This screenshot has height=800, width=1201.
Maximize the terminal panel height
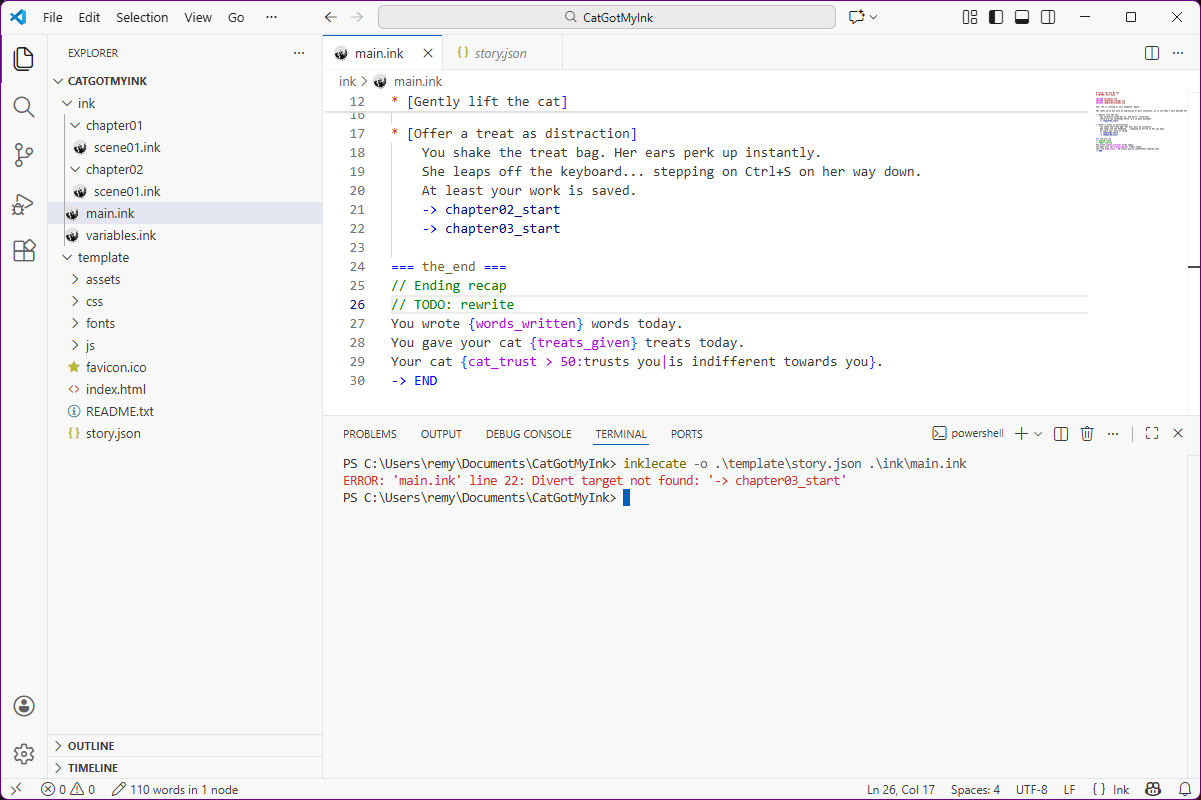pyautogui.click(x=1152, y=433)
